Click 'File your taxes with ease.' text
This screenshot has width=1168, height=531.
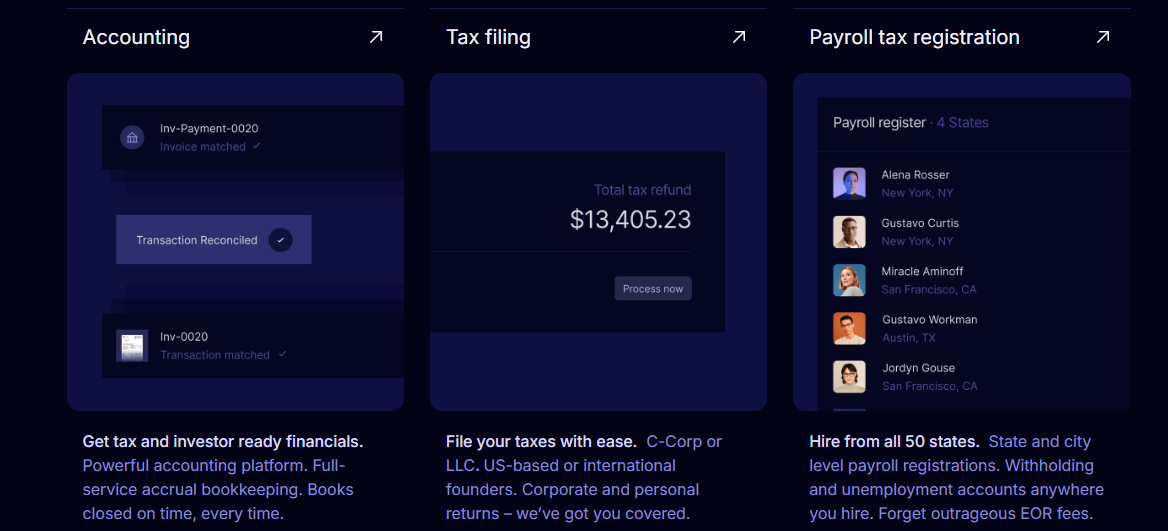[x=542, y=442]
